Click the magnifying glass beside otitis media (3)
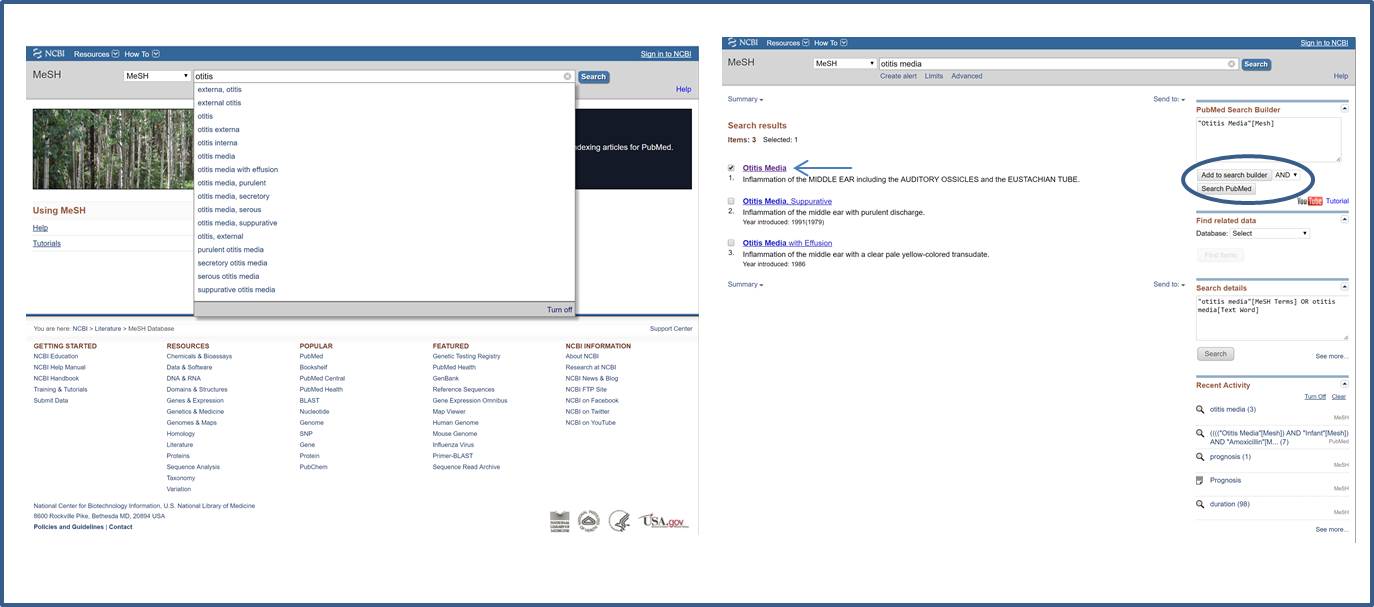 pyautogui.click(x=1200, y=409)
